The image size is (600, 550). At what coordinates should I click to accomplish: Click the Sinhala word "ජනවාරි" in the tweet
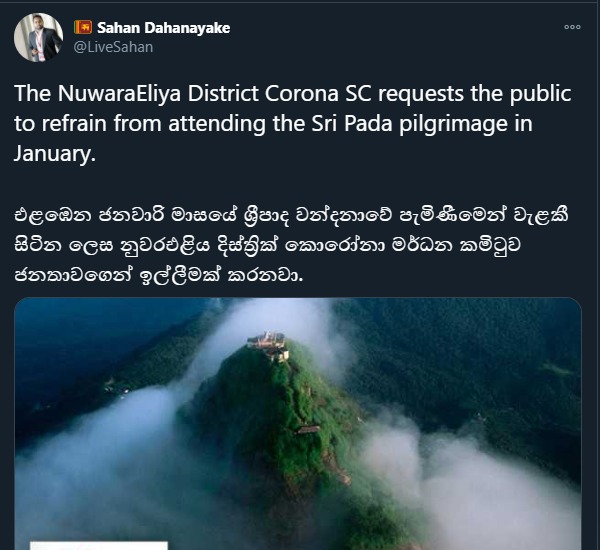[131, 215]
